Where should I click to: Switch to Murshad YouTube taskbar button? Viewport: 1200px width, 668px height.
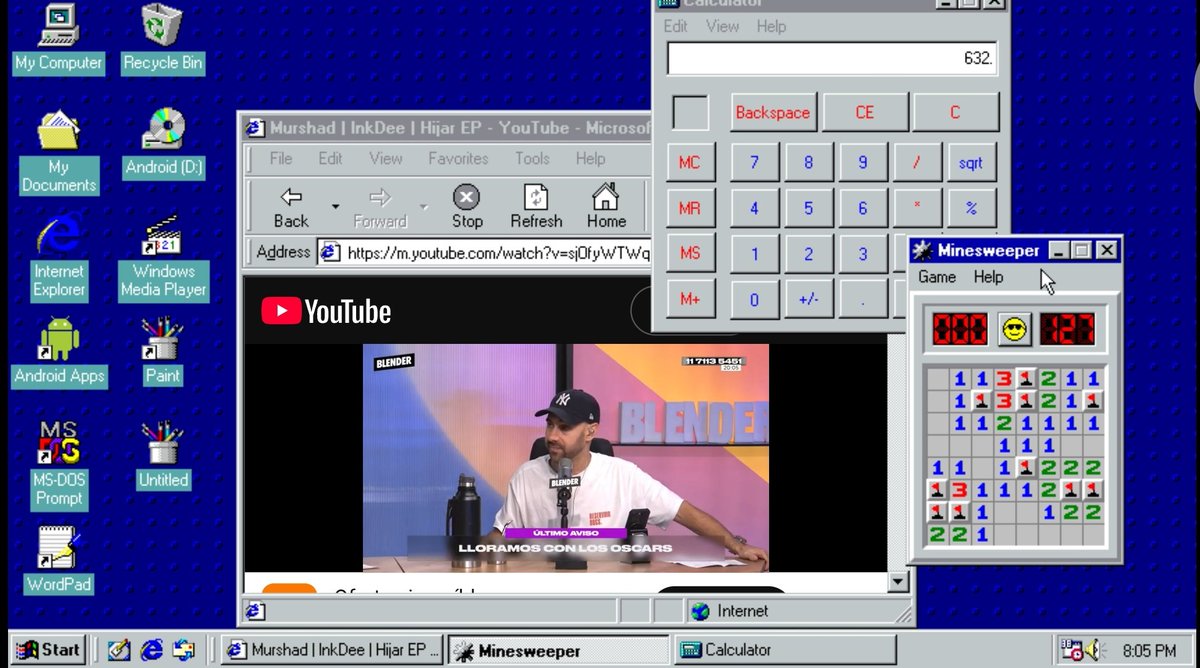pyautogui.click(x=332, y=650)
